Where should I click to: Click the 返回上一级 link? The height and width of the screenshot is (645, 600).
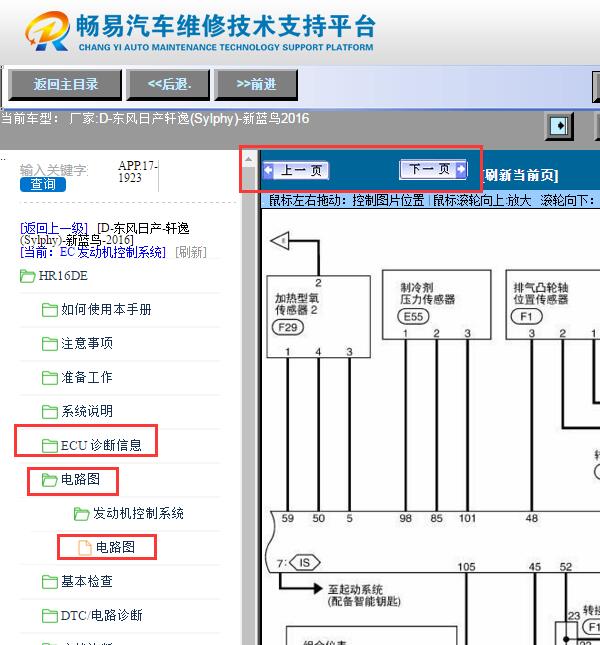pyautogui.click(x=54, y=228)
